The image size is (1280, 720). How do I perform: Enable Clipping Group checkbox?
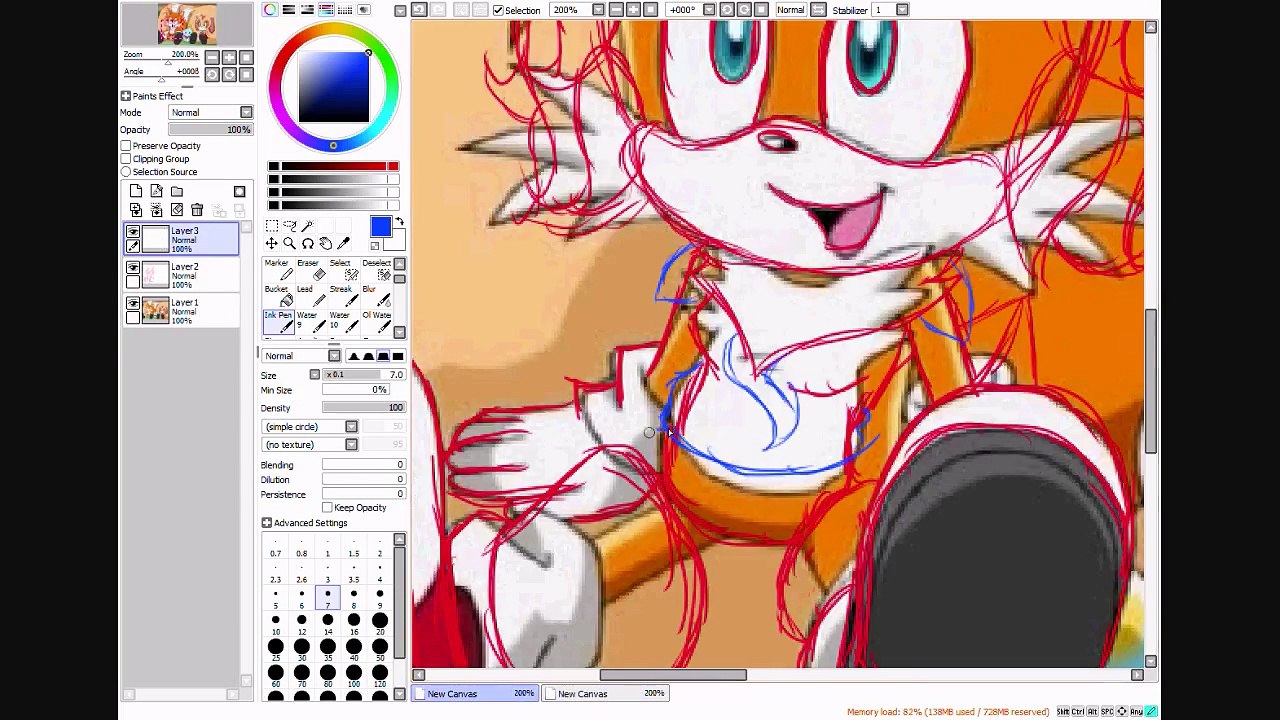point(126,159)
